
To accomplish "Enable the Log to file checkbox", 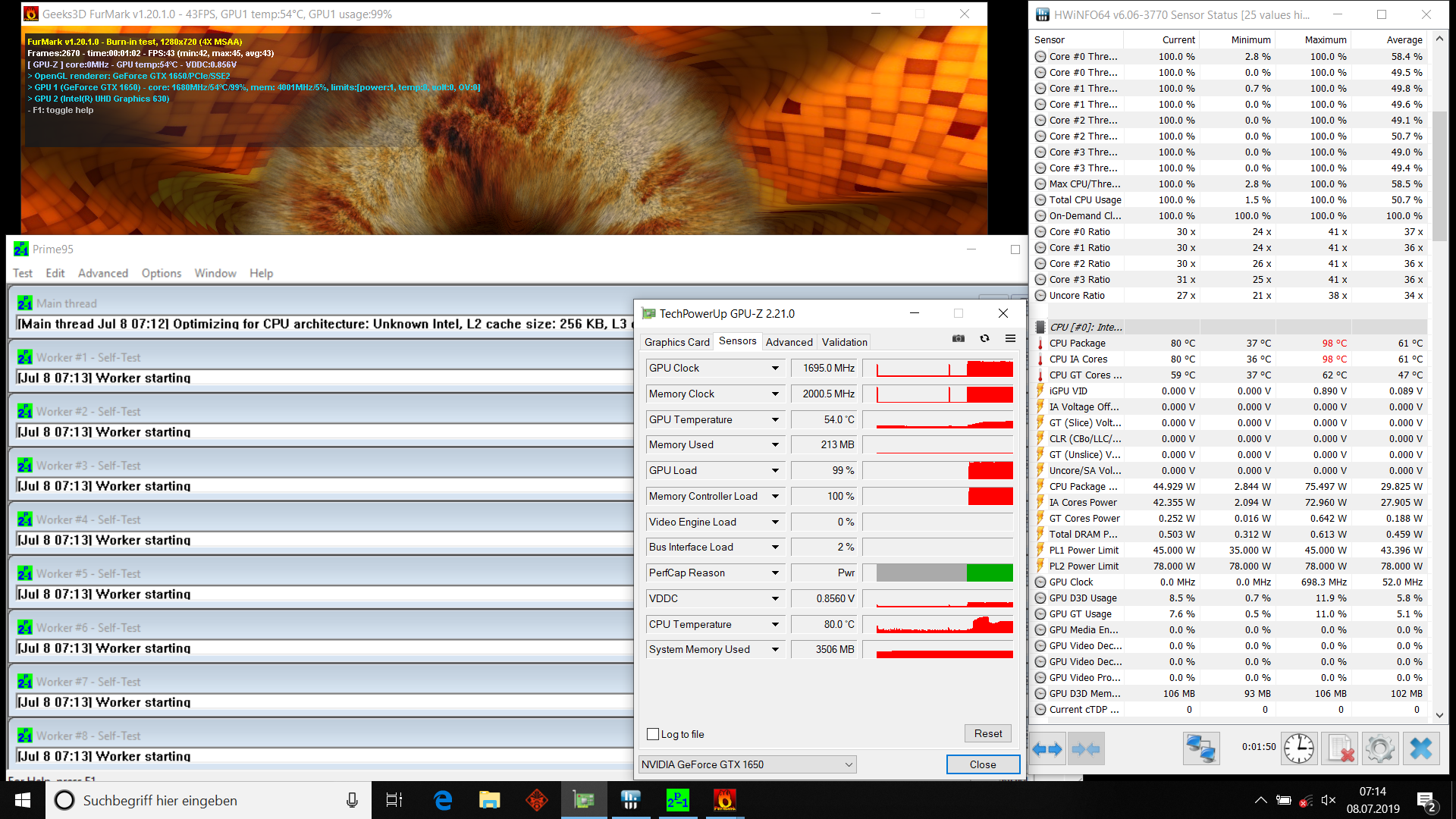I will click(x=653, y=734).
